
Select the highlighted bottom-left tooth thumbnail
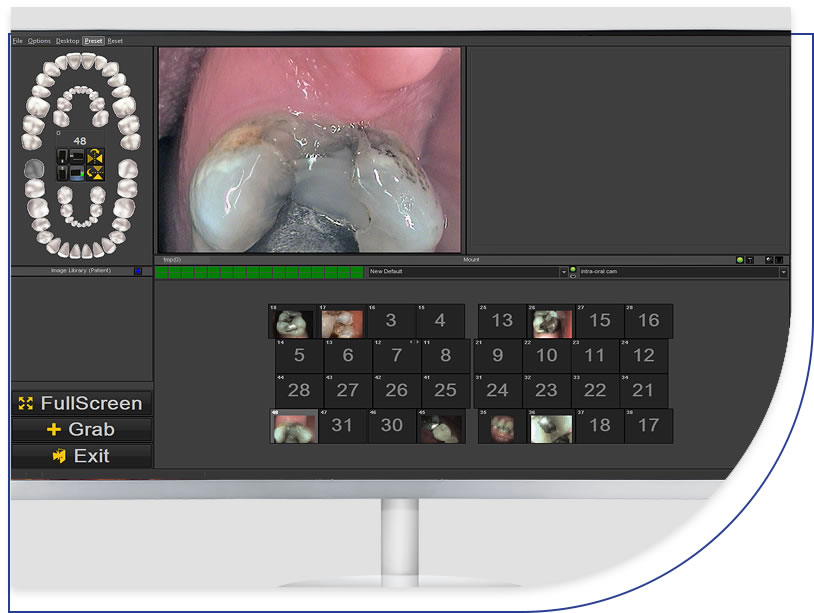point(294,427)
